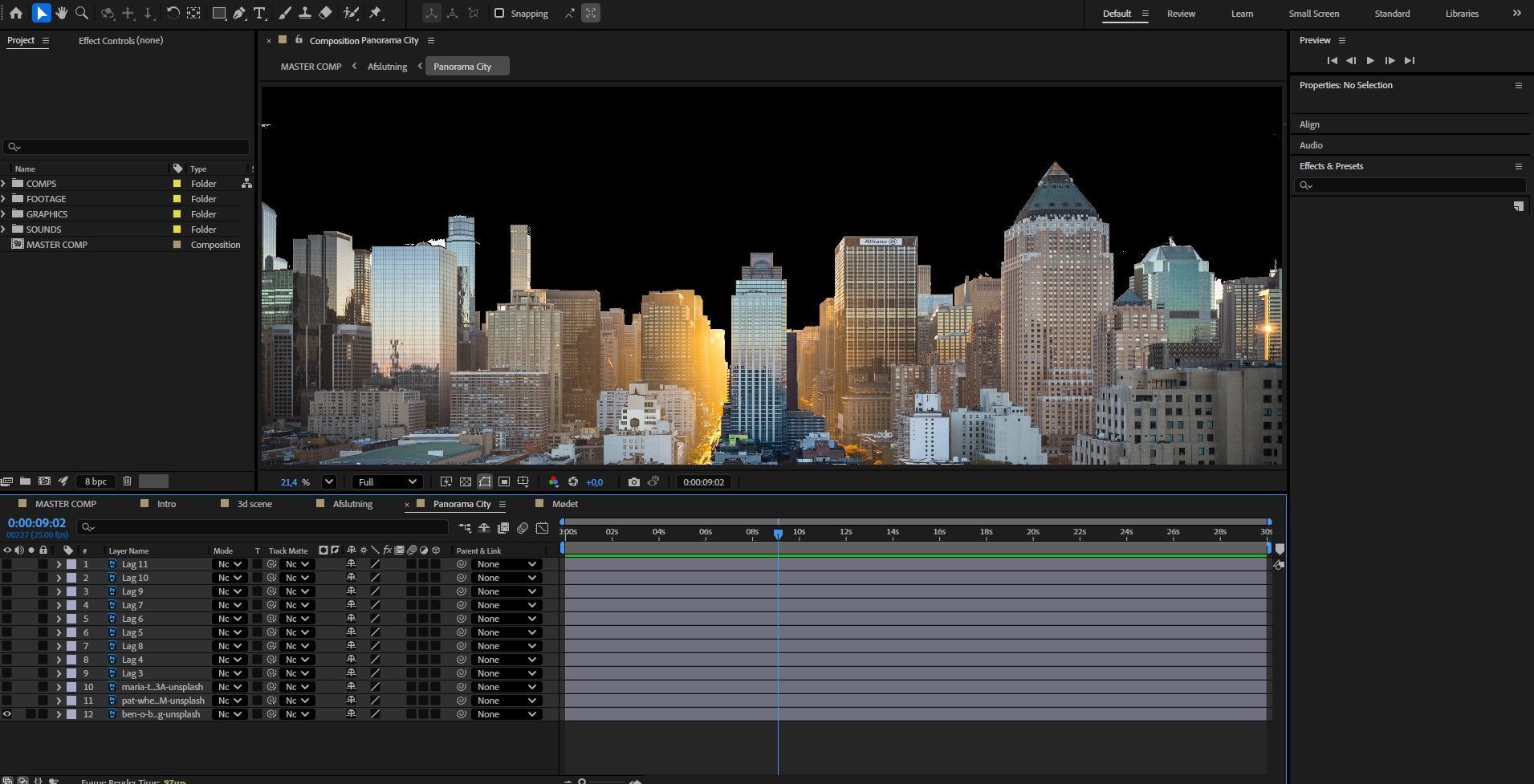Click the 8 bpc color depth button
Image resolution: width=1534 pixels, height=784 pixels.
point(96,481)
